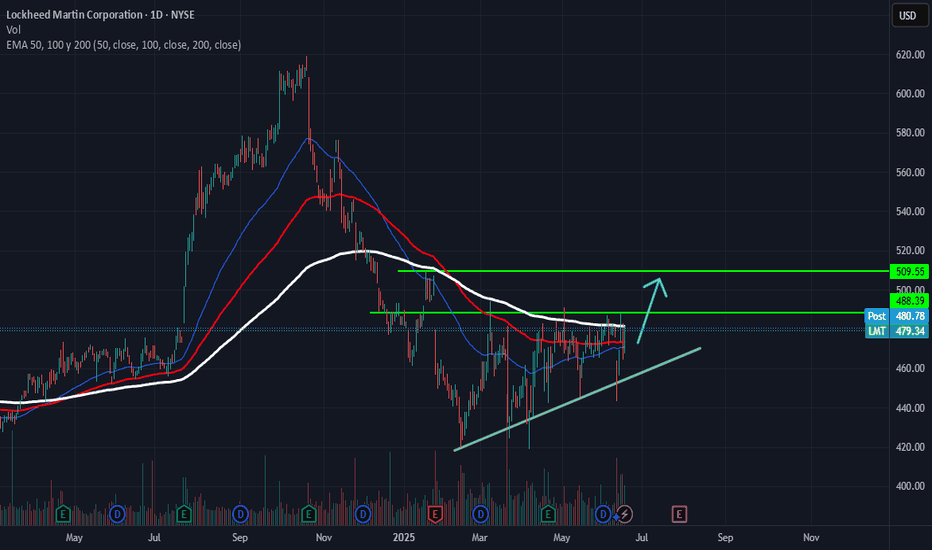Click the upcoming earnings marker after Jul 2025
Screen dimensions: 932x550
pyautogui.click(x=679, y=514)
